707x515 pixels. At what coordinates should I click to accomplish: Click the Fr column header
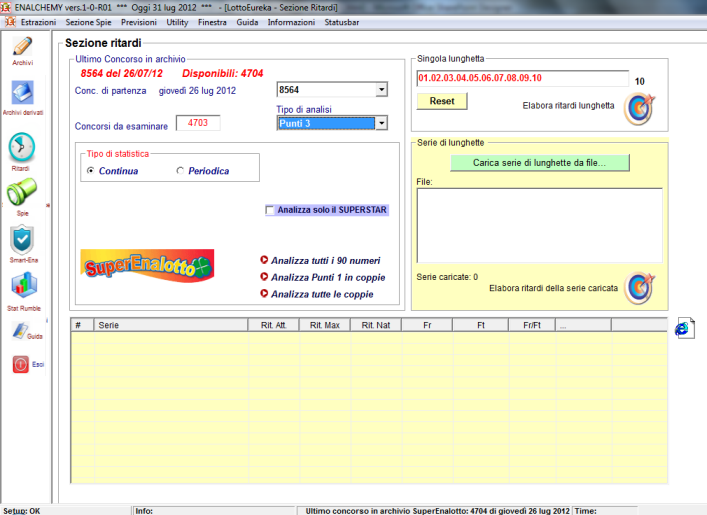(427, 325)
